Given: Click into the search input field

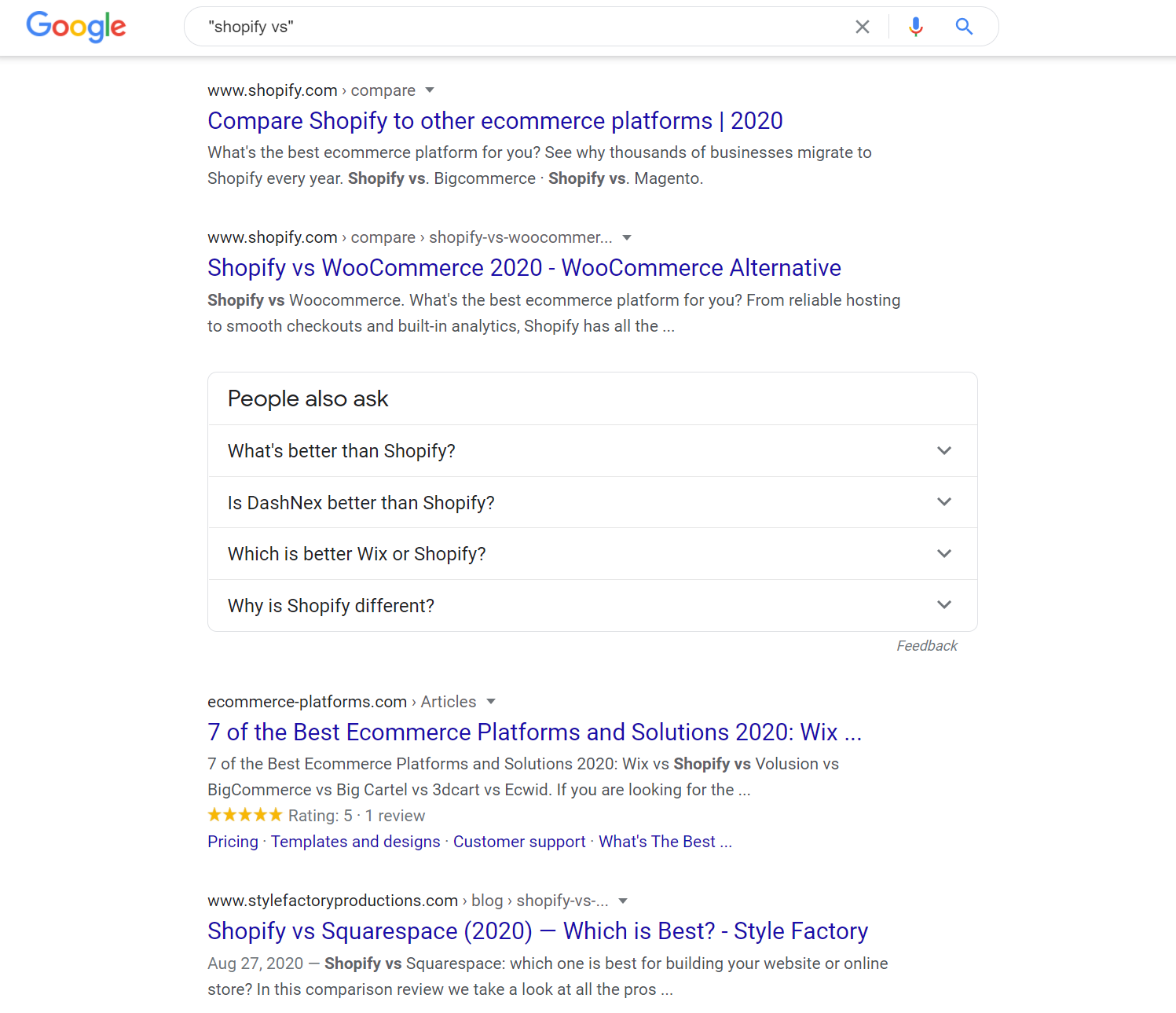Looking at the screenshot, I should [518, 27].
